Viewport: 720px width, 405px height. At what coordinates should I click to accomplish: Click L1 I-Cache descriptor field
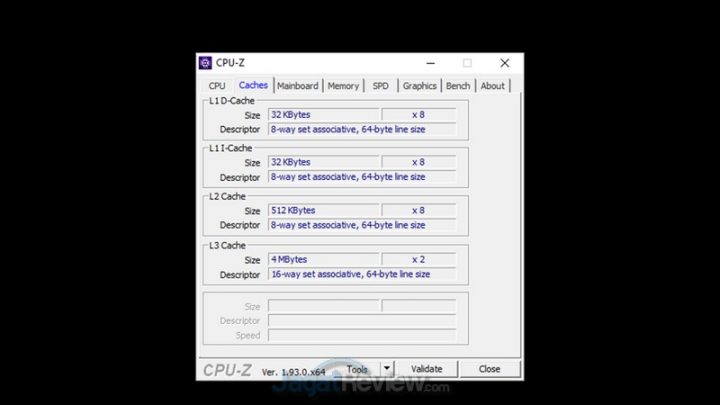tap(362, 177)
